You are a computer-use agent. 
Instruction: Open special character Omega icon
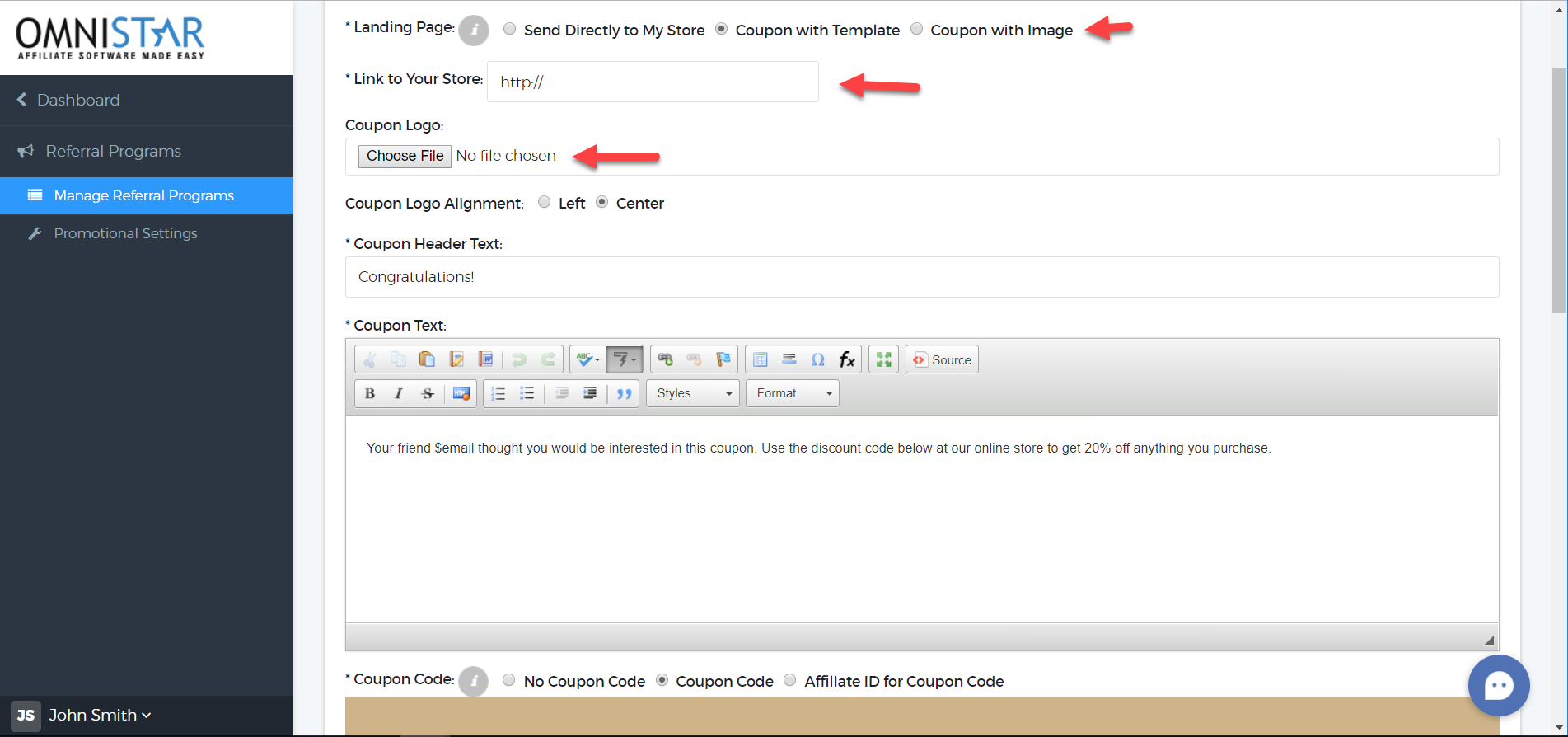pyautogui.click(x=817, y=359)
